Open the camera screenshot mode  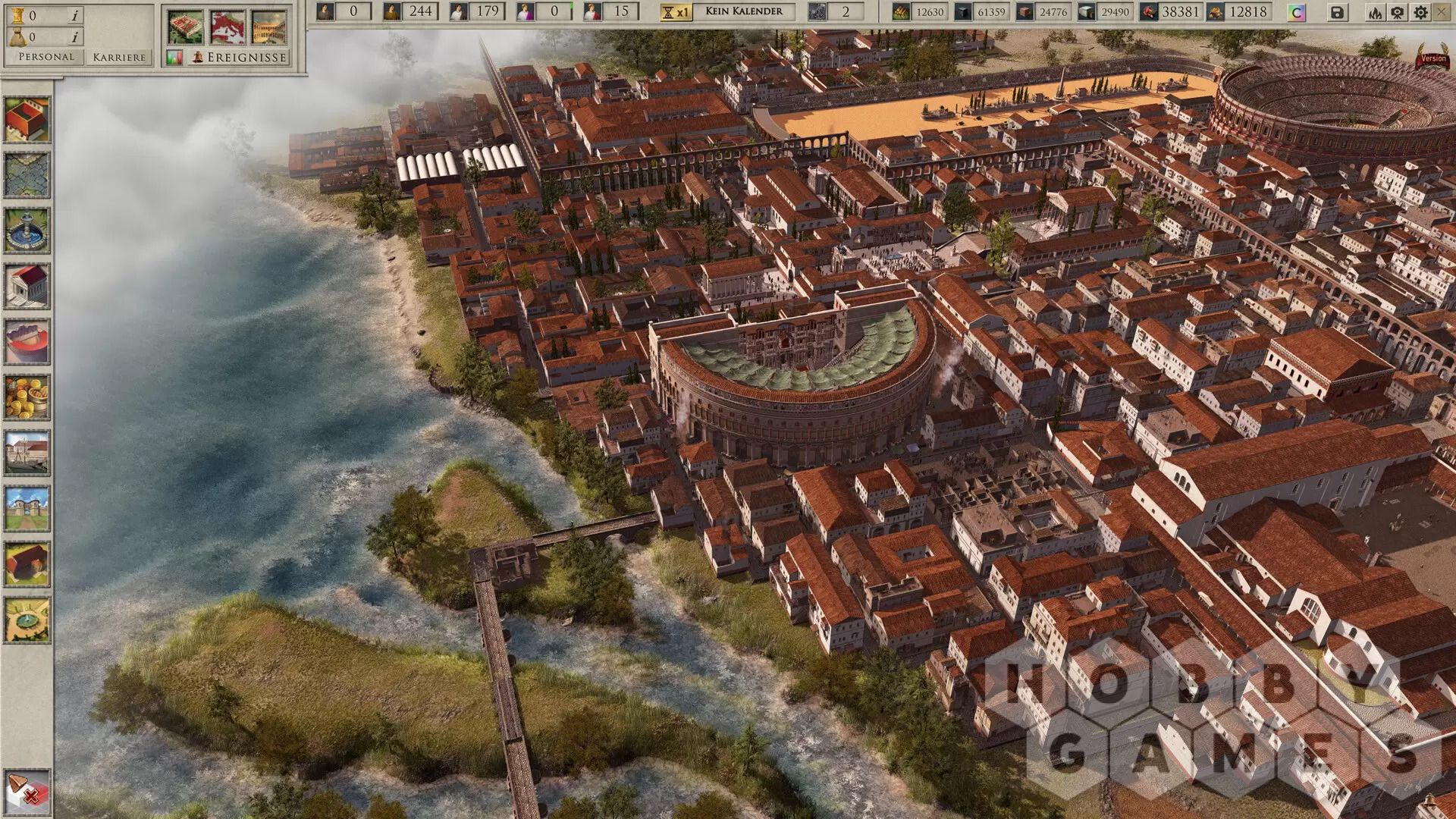point(1398,12)
